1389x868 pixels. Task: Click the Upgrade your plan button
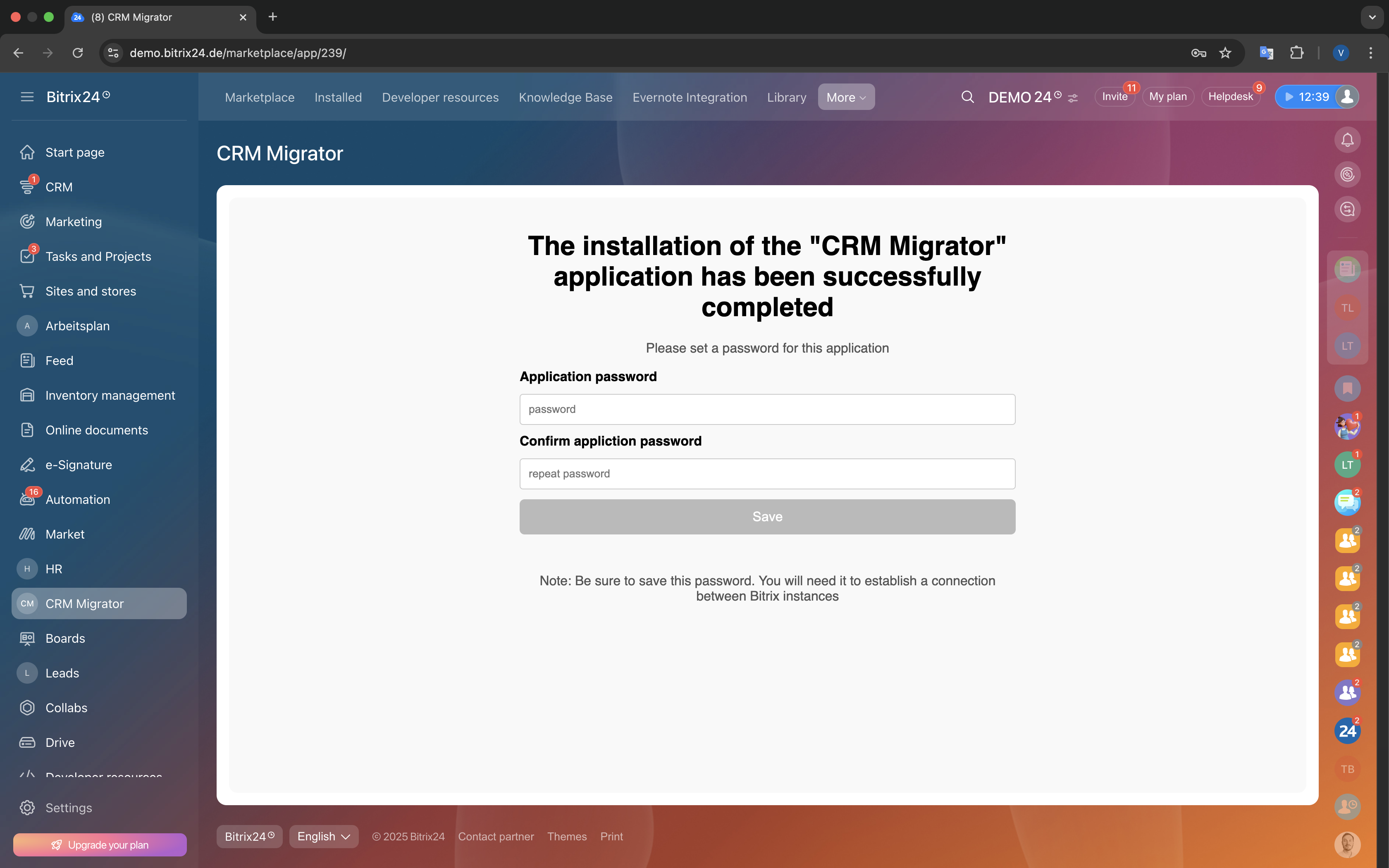coord(99,844)
